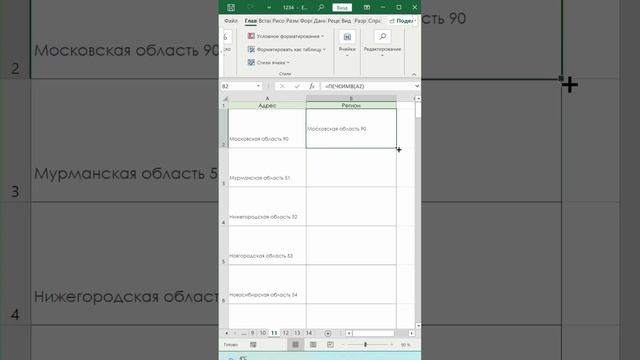Viewport: 640px width, 360px height.
Task: Collapse the ribbon with the chevron
Action: click(x=414, y=74)
